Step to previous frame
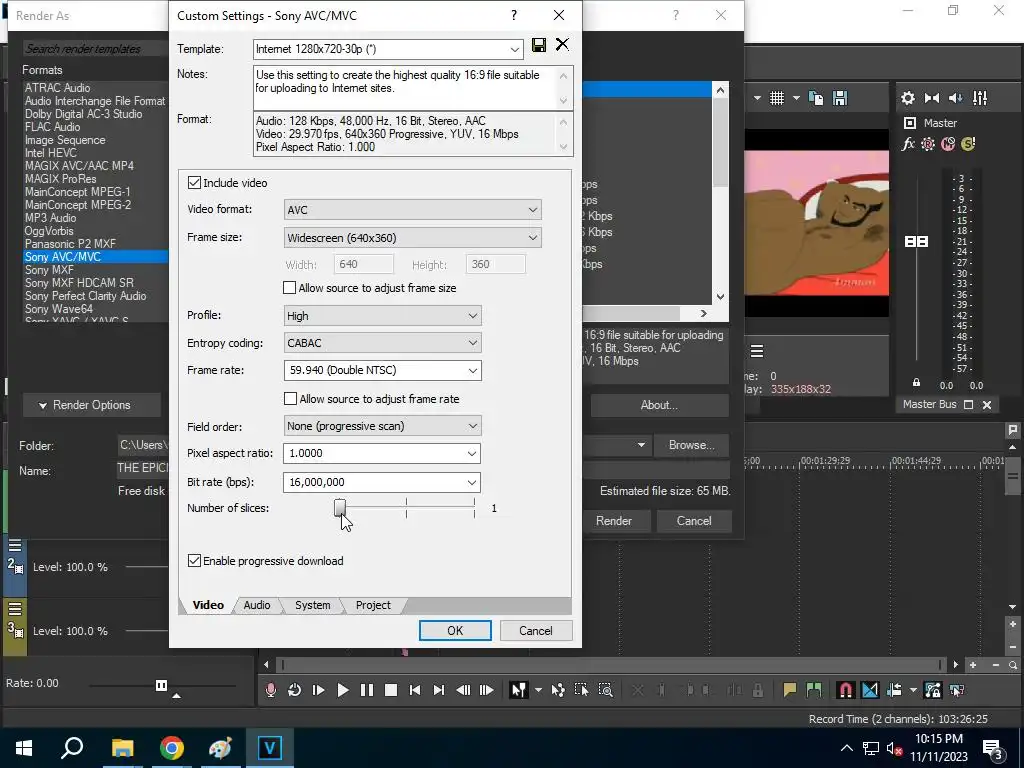This screenshot has width=1024, height=768. coord(463,690)
